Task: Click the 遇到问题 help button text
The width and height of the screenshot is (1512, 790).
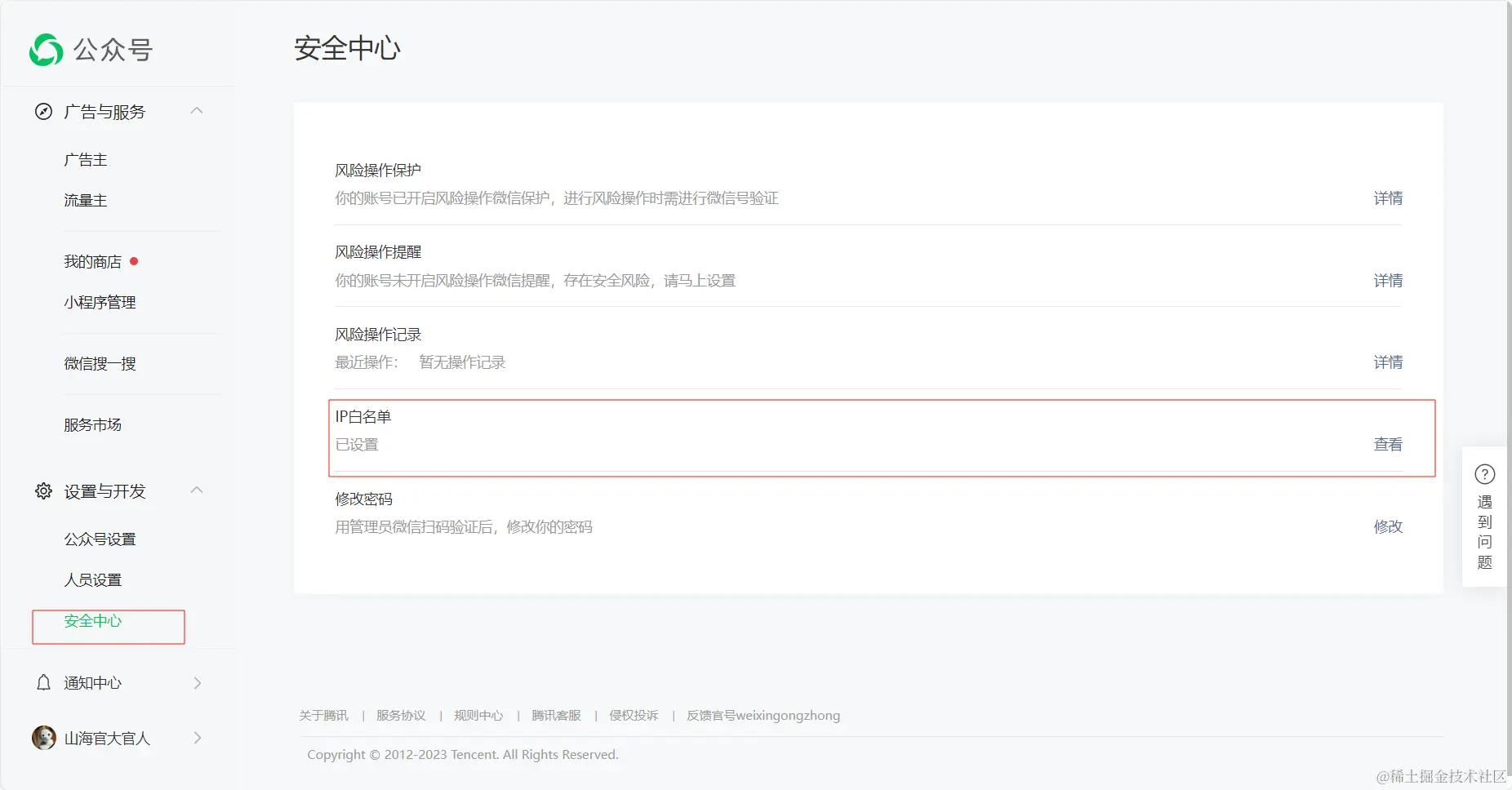Action: [1484, 532]
